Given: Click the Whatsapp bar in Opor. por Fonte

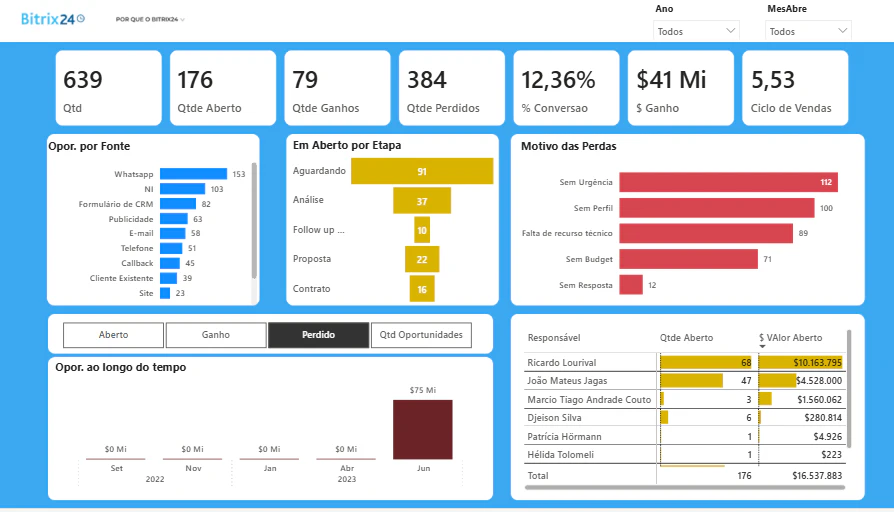Looking at the screenshot, I should click(193, 174).
